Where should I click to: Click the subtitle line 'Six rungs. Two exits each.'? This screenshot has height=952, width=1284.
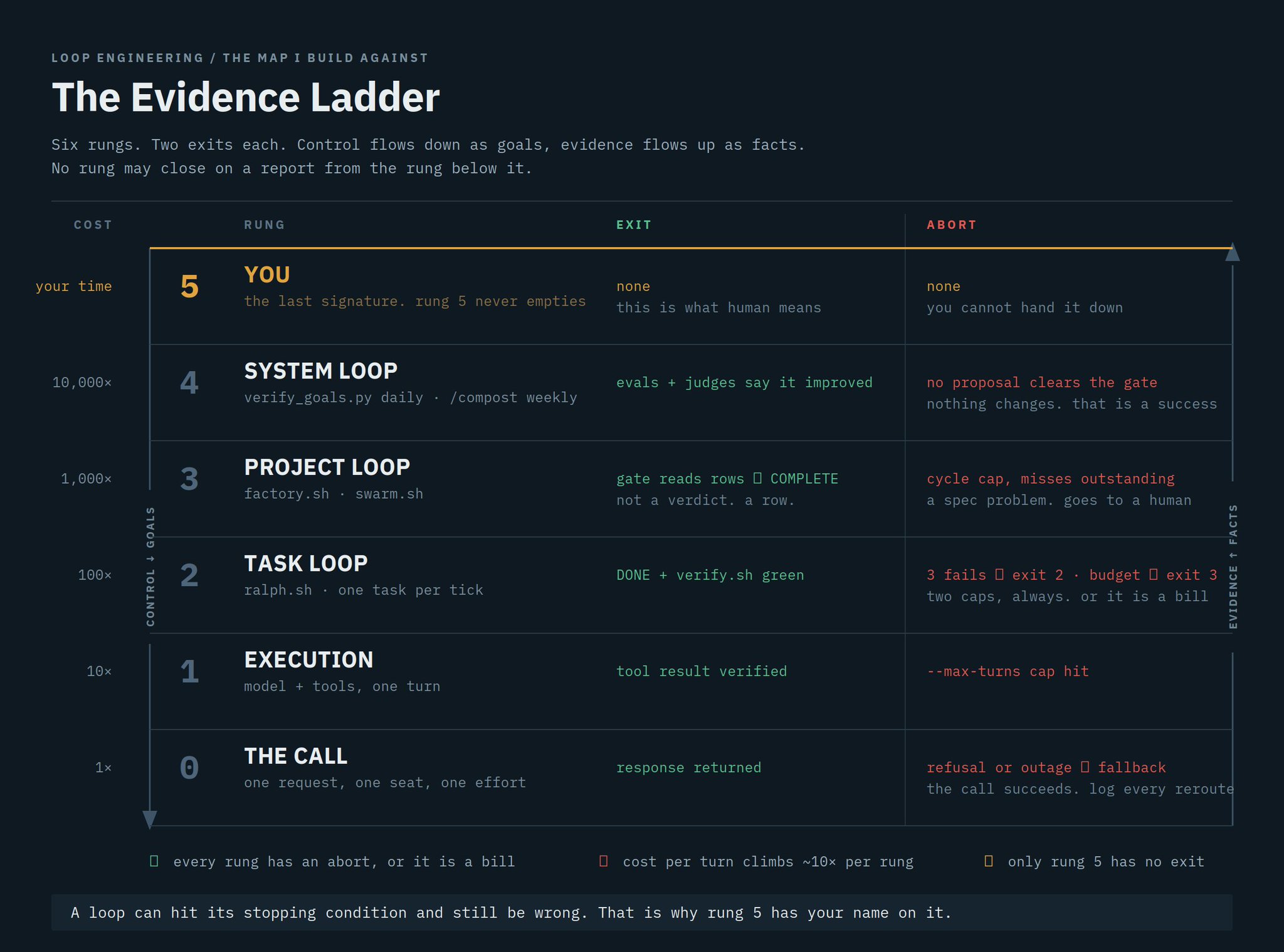(428, 145)
